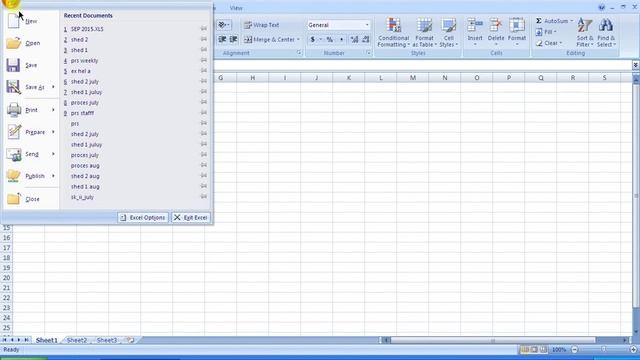Click the zoom out minus button
640x360 pixels.
[x=575, y=349]
